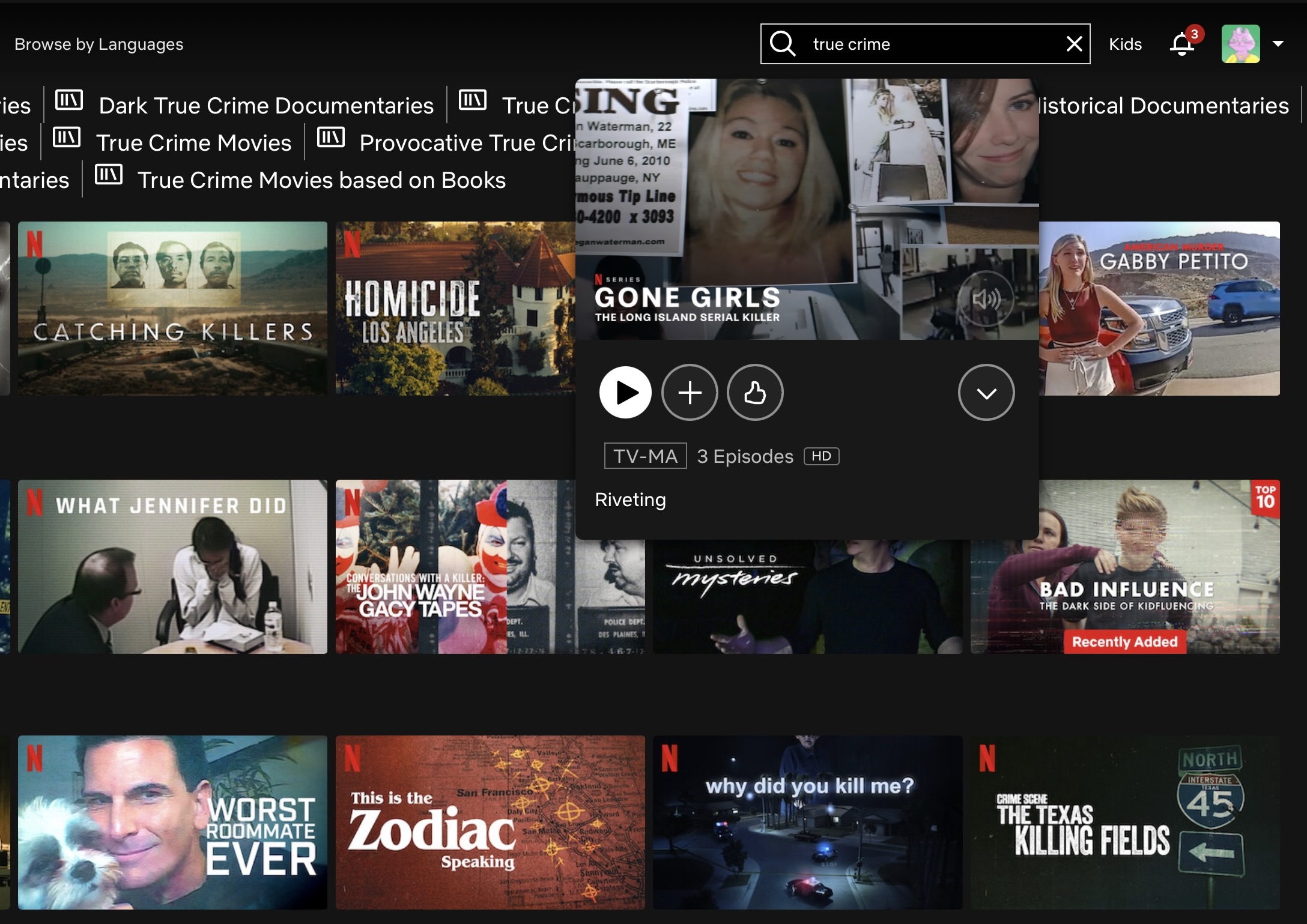Screen dimensions: 1307x924
Task: Click icon beside True Crime Movies based on Books
Action: [x=109, y=174]
